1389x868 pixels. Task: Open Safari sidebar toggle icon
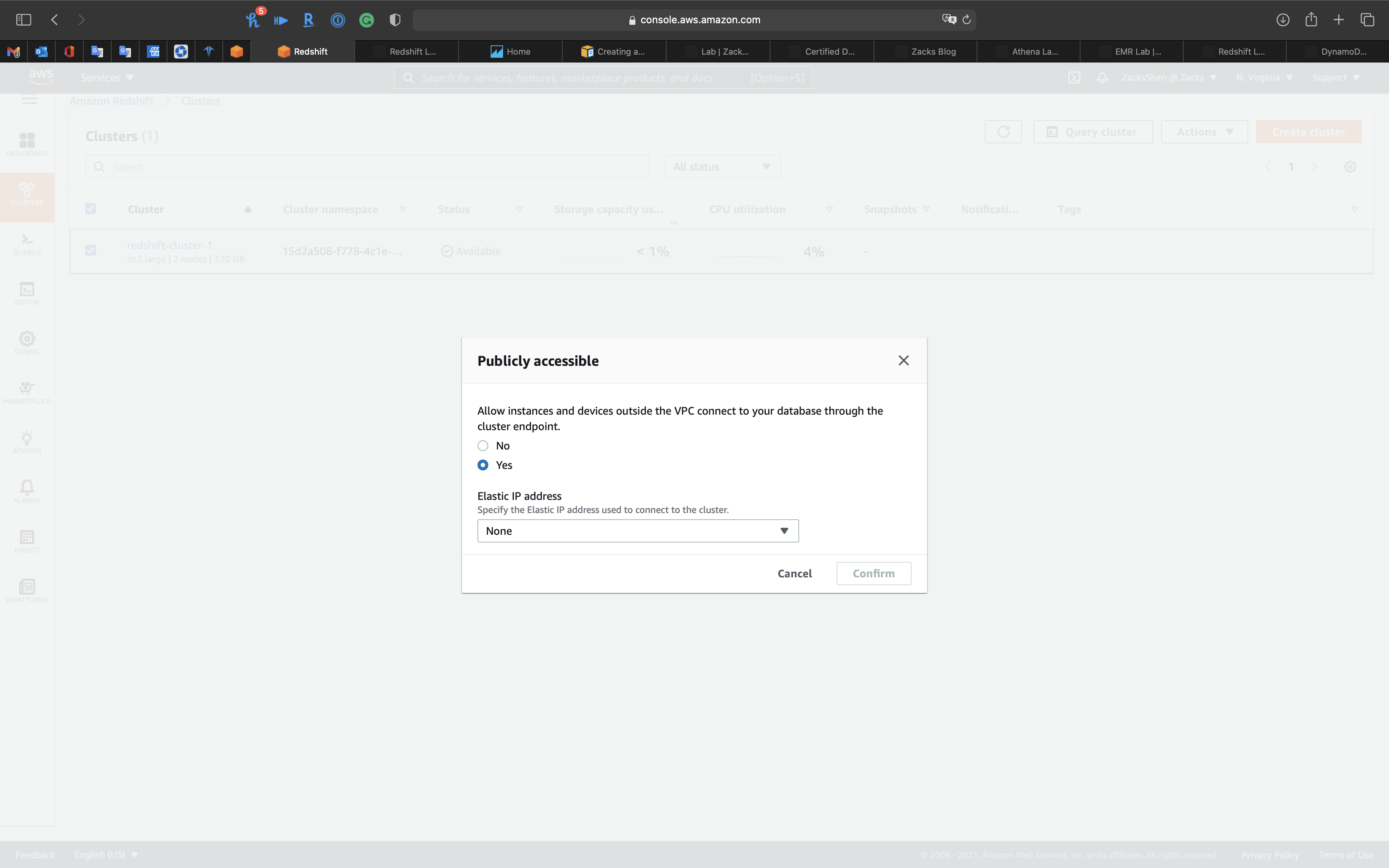[24, 19]
